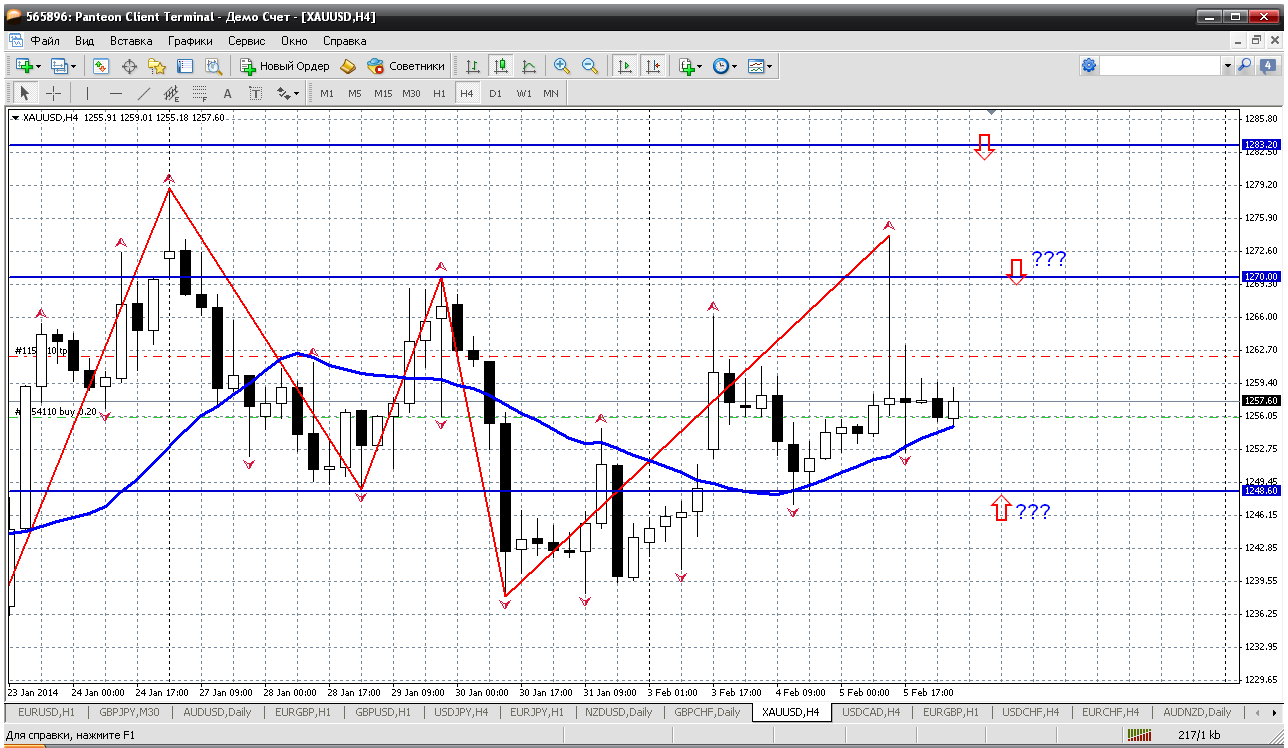
Task: Set timeframe to M15
Action: [x=383, y=93]
